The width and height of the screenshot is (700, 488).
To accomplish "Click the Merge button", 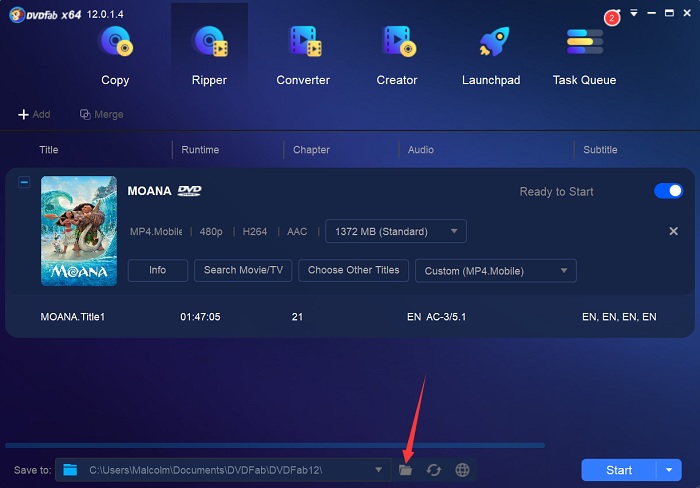I will pyautogui.click(x=101, y=114).
